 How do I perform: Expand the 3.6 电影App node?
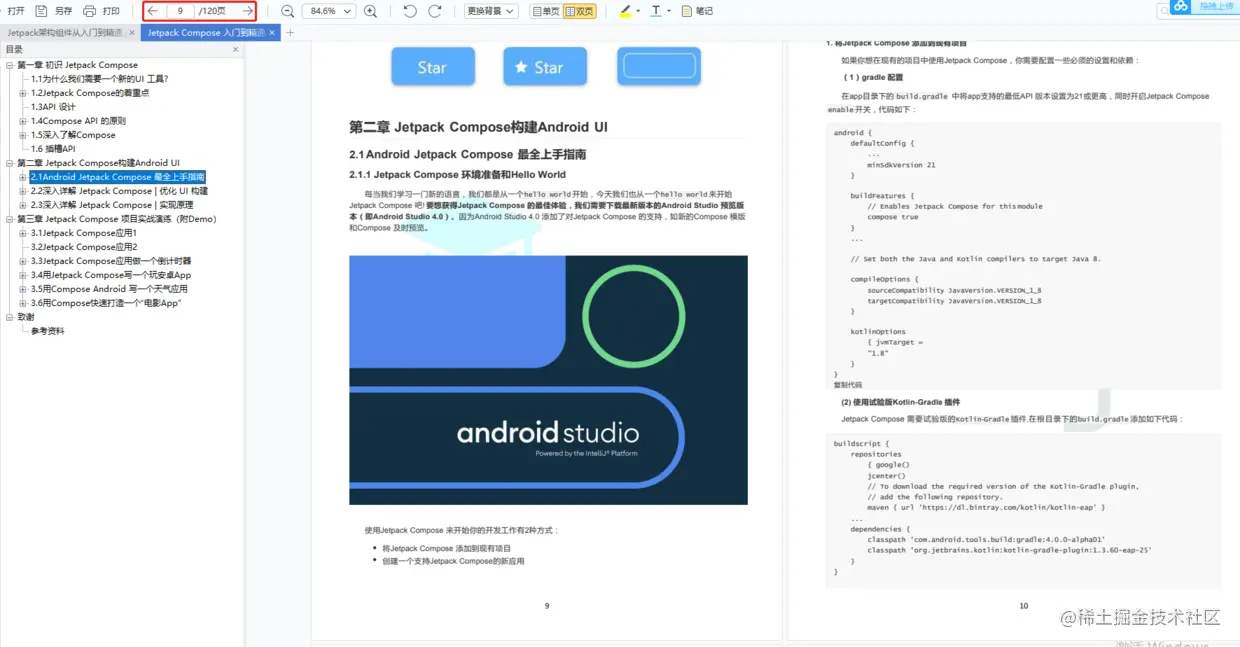(x=23, y=303)
